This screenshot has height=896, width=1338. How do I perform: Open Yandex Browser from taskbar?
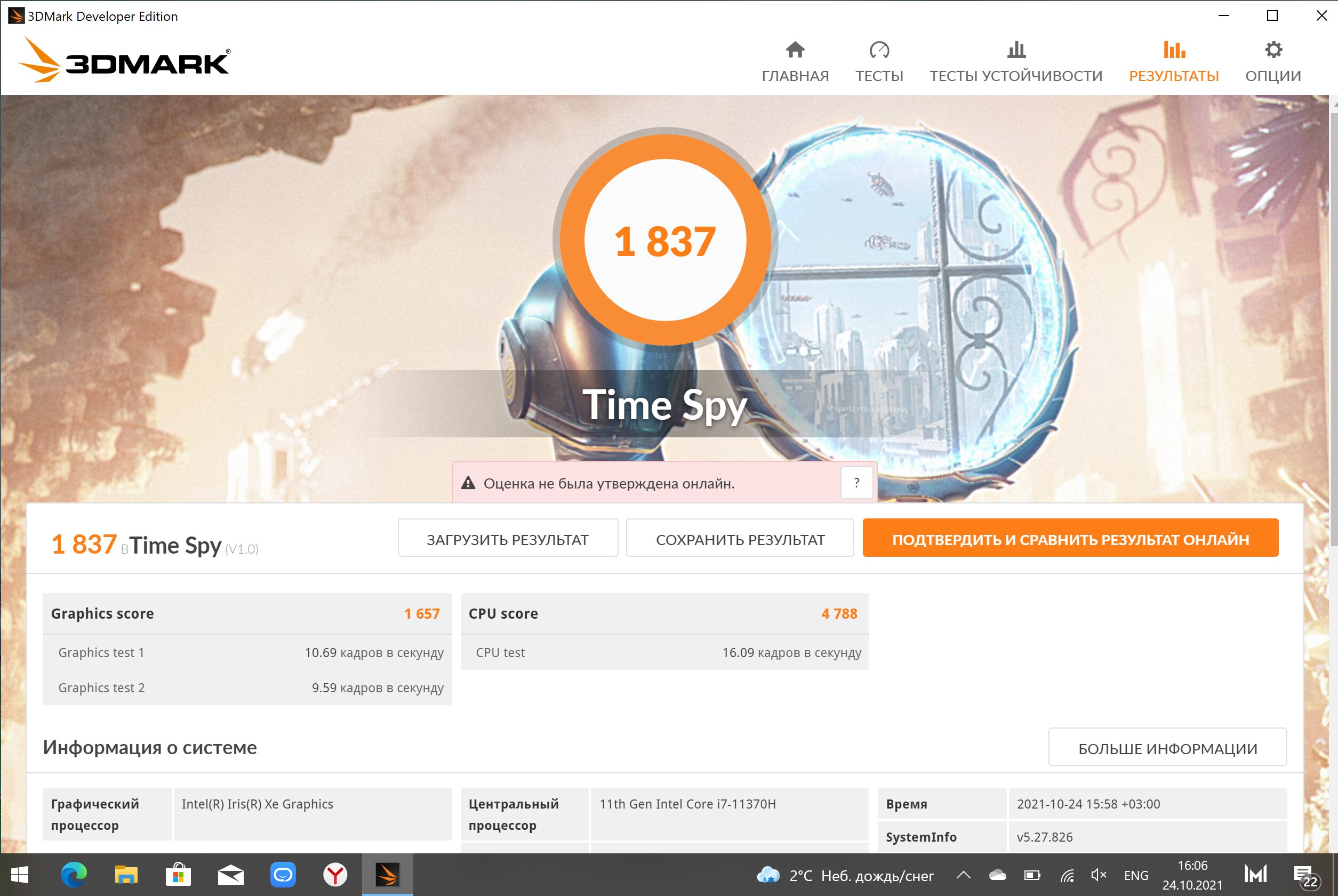pos(335,875)
